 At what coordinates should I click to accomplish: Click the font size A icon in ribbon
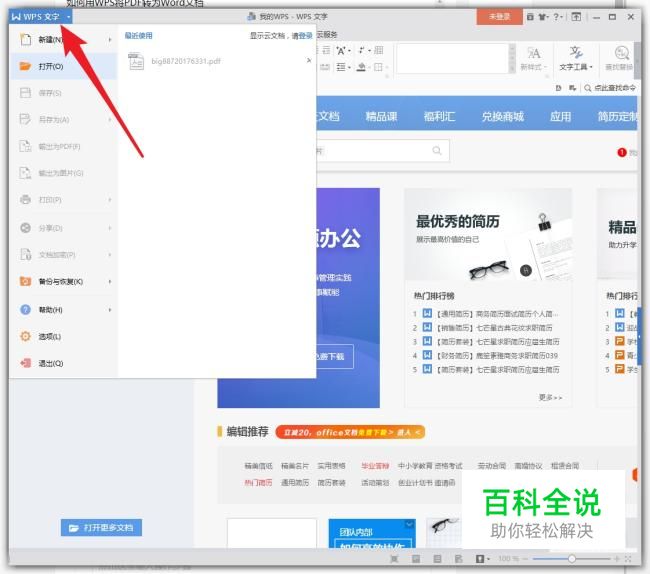click(341, 51)
